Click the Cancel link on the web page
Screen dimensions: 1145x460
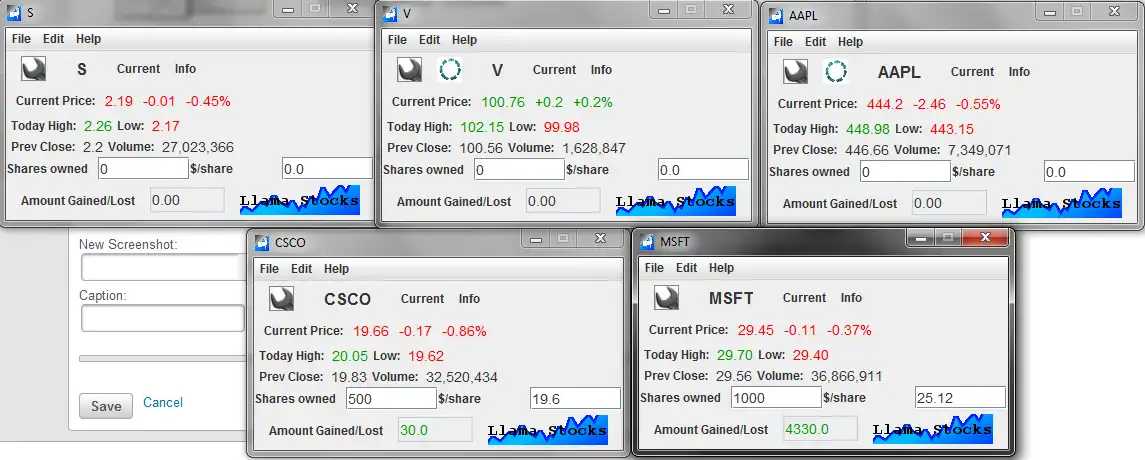[163, 402]
